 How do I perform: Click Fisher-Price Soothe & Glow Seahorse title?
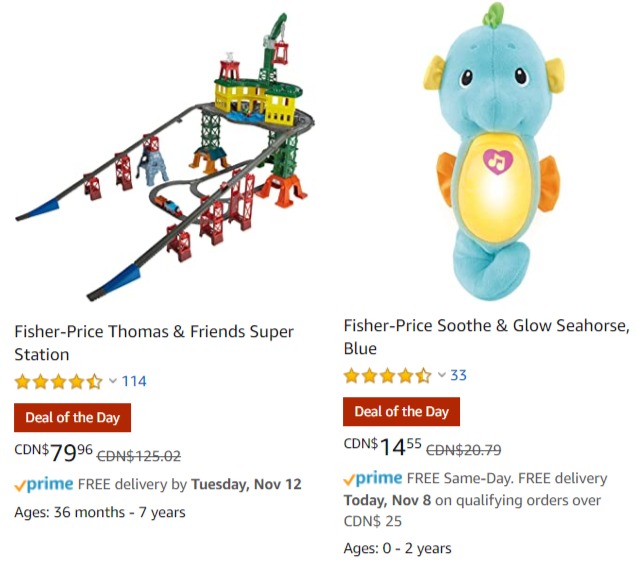tap(487, 337)
